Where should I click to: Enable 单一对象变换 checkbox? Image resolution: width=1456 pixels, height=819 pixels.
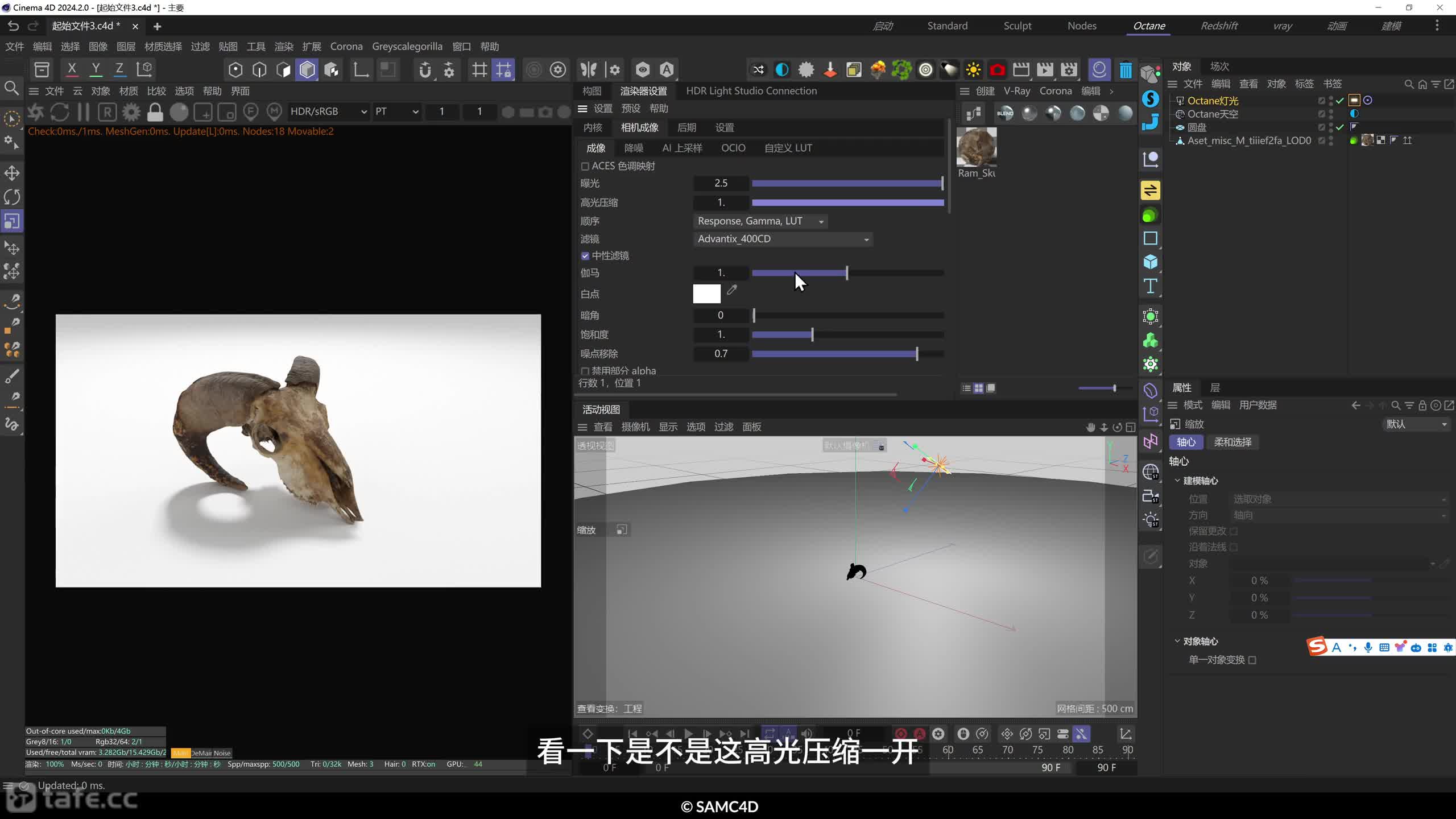click(1252, 660)
